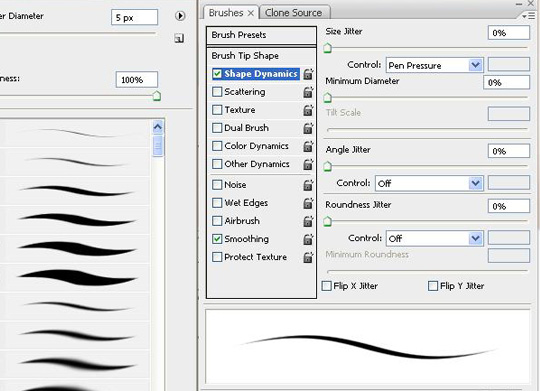Click the brush list scrollbar thumb
Screen dimensions: 540x391
[158, 146]
